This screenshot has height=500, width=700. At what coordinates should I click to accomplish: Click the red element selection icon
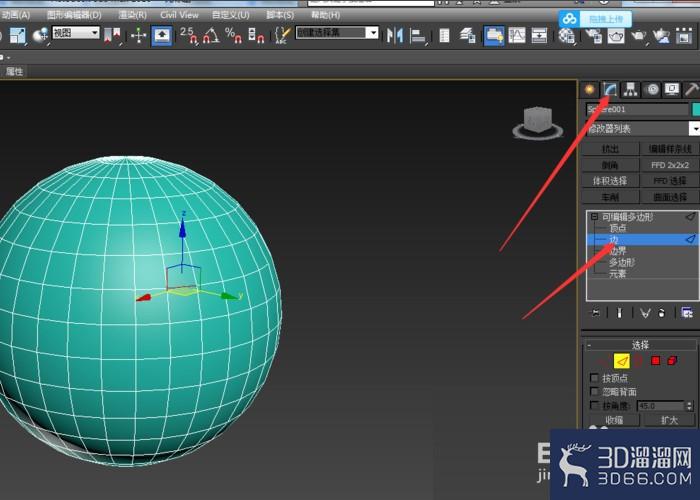(x=672, y=361)
